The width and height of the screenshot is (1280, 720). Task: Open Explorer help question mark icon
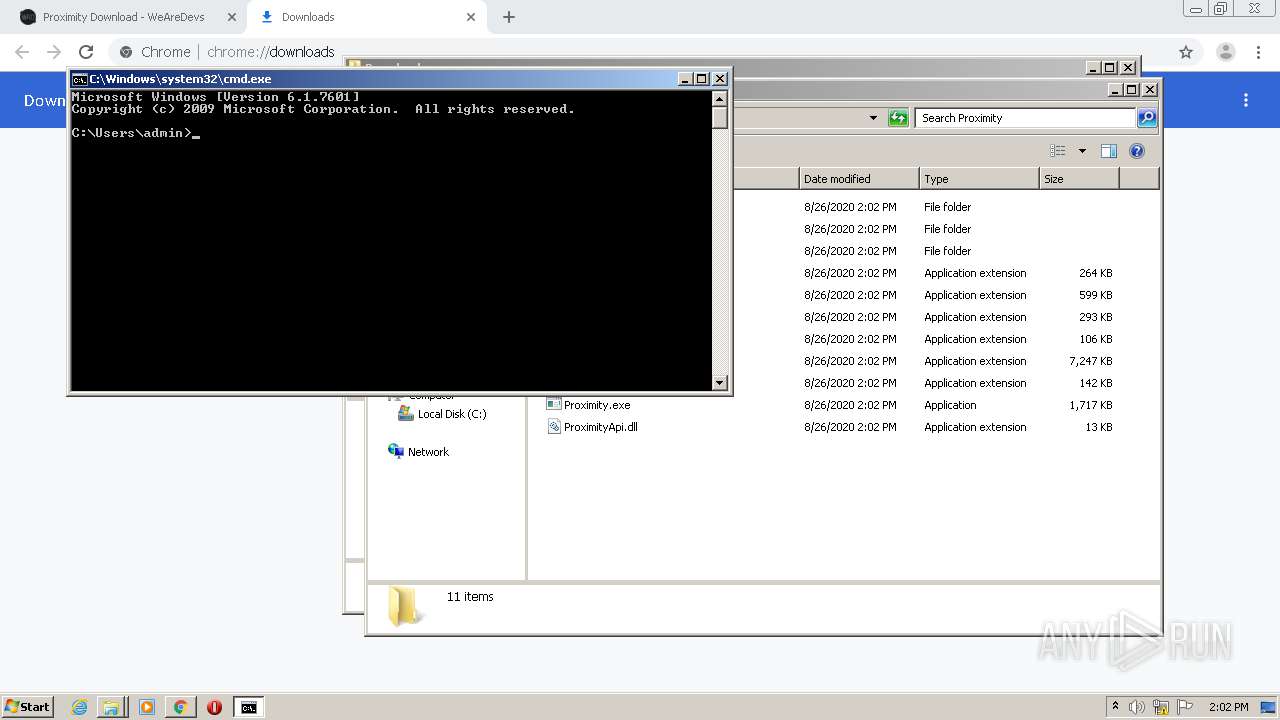(x=1136, y=151)
